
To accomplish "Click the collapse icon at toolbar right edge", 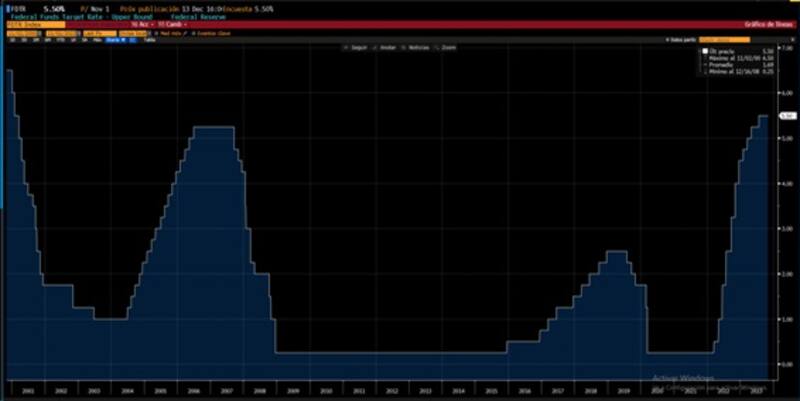I will coord(794,39).
